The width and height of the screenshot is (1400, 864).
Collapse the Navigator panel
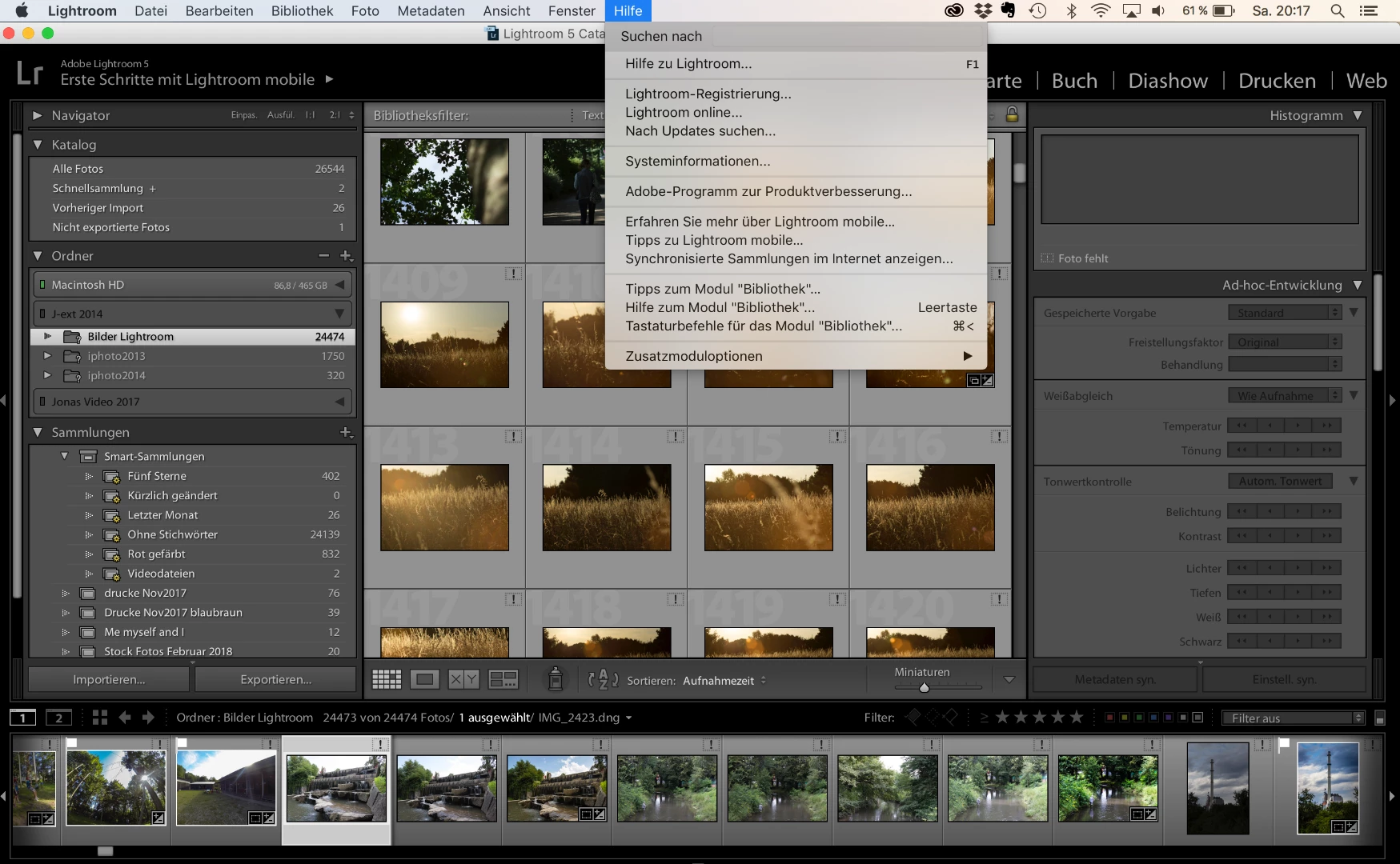(x=37, y=115)
